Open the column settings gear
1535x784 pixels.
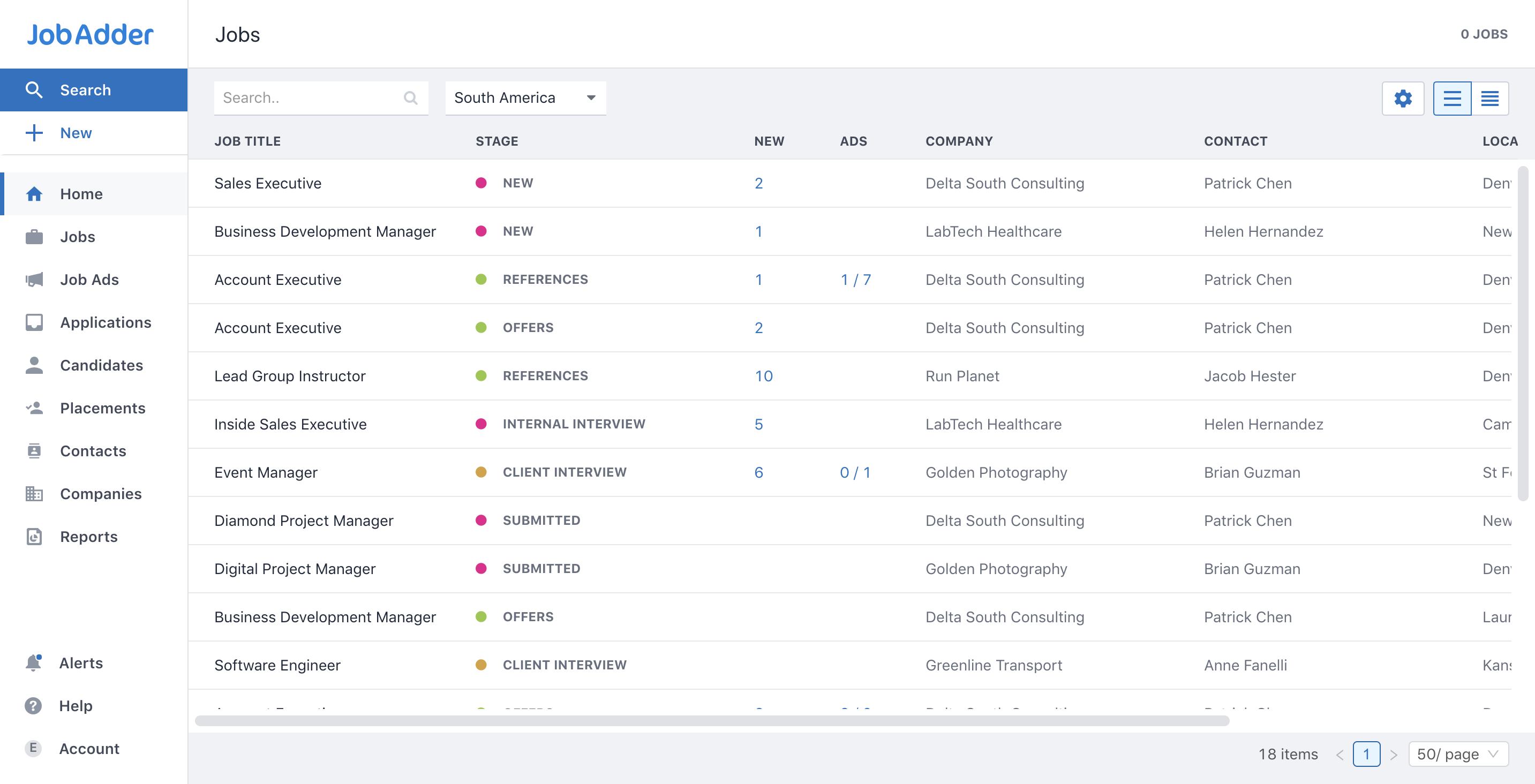(1403, 97)
